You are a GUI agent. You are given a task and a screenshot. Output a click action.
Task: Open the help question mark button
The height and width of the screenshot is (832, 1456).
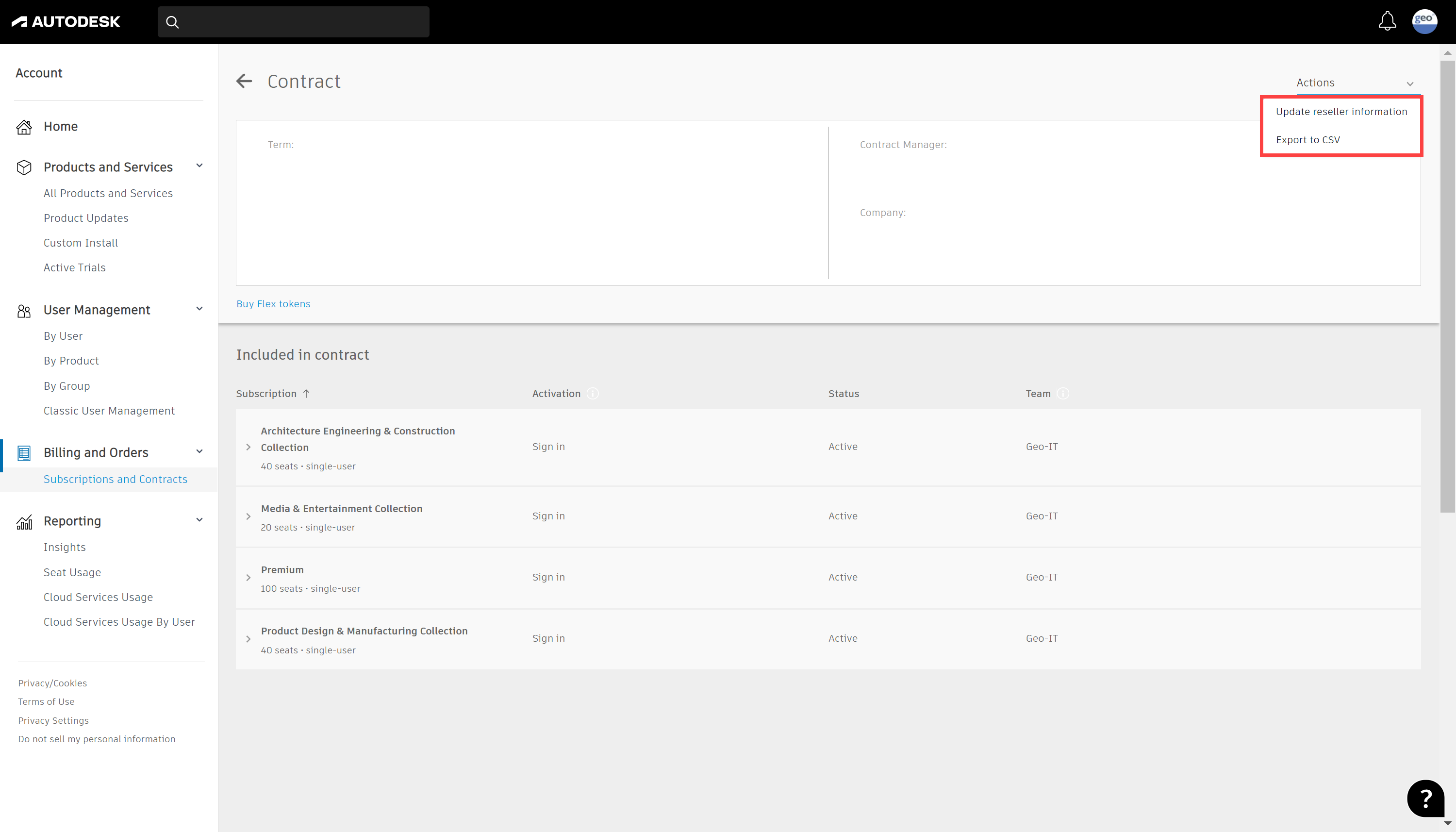(x=1425, y=799)
